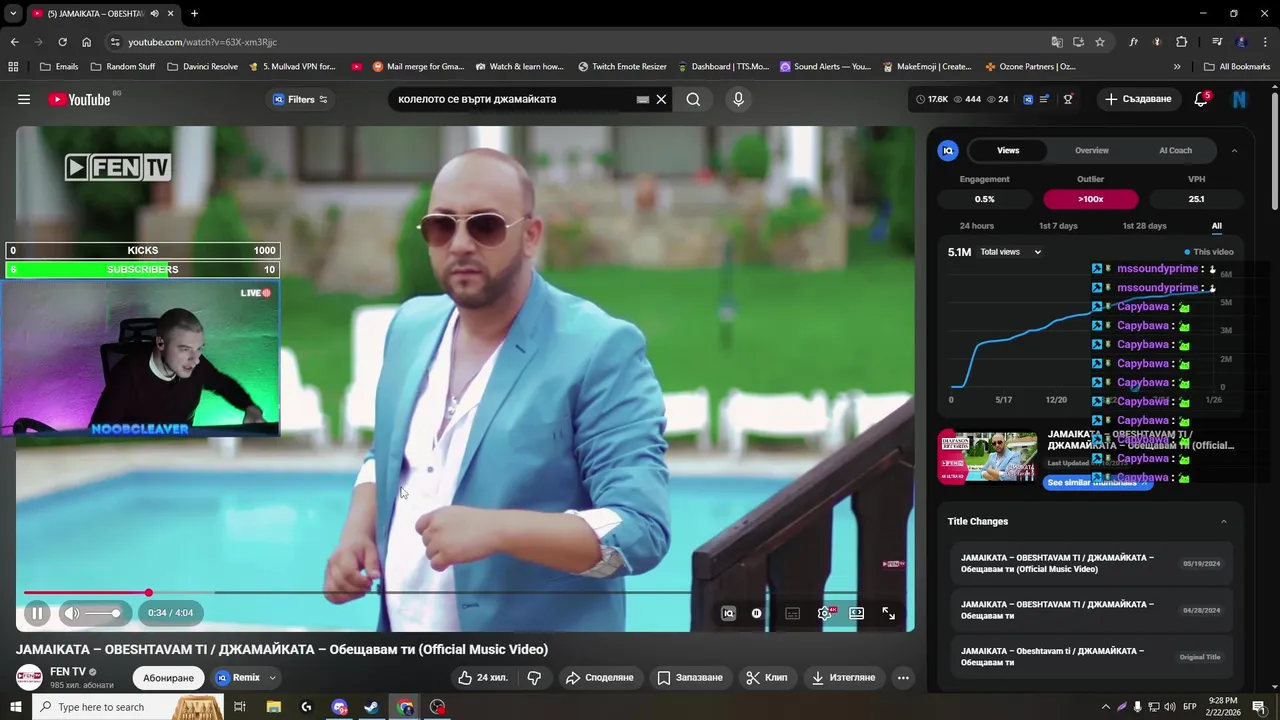Image resolution: width=1280 pixels, height=720 pixels.
Task: Open more actions three-dot menu
Action: pyautogui.click(x=903, y=677)
